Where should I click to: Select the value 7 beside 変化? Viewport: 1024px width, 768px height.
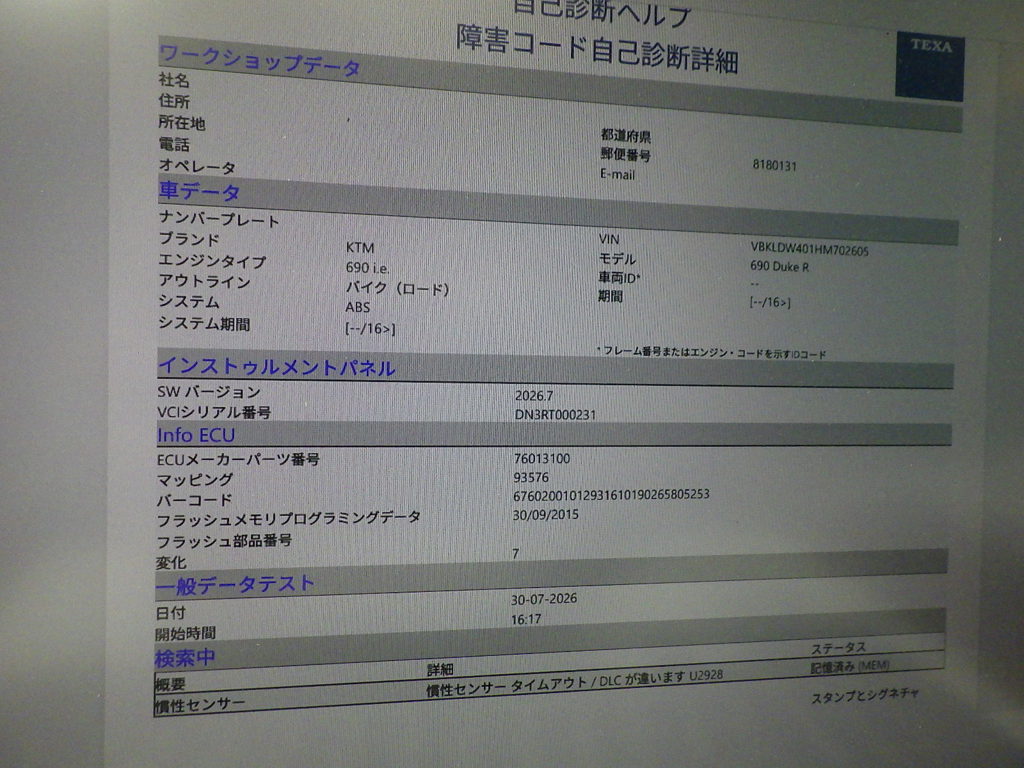tap(515, 554)
